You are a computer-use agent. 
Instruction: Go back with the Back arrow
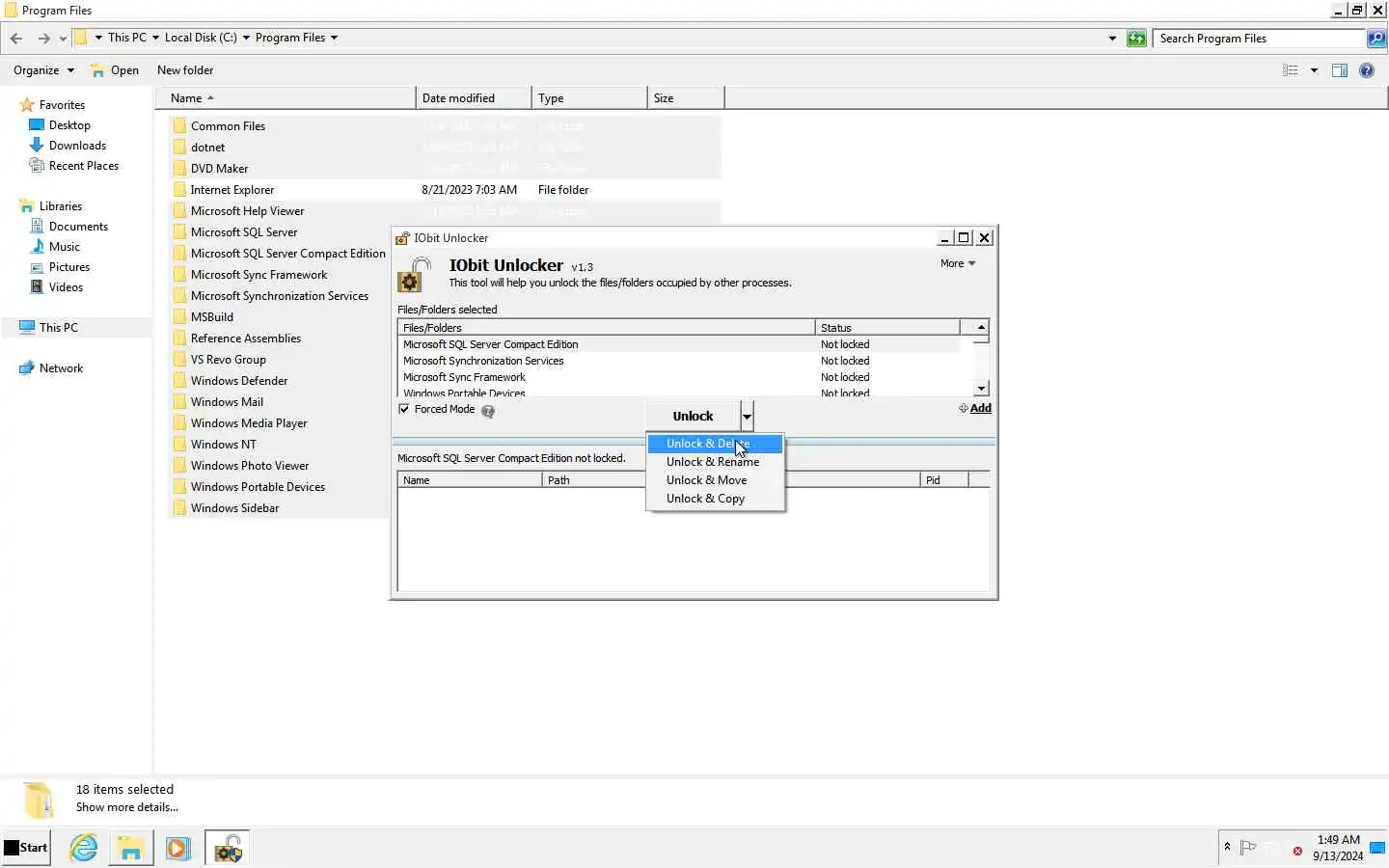pos(16,39)
